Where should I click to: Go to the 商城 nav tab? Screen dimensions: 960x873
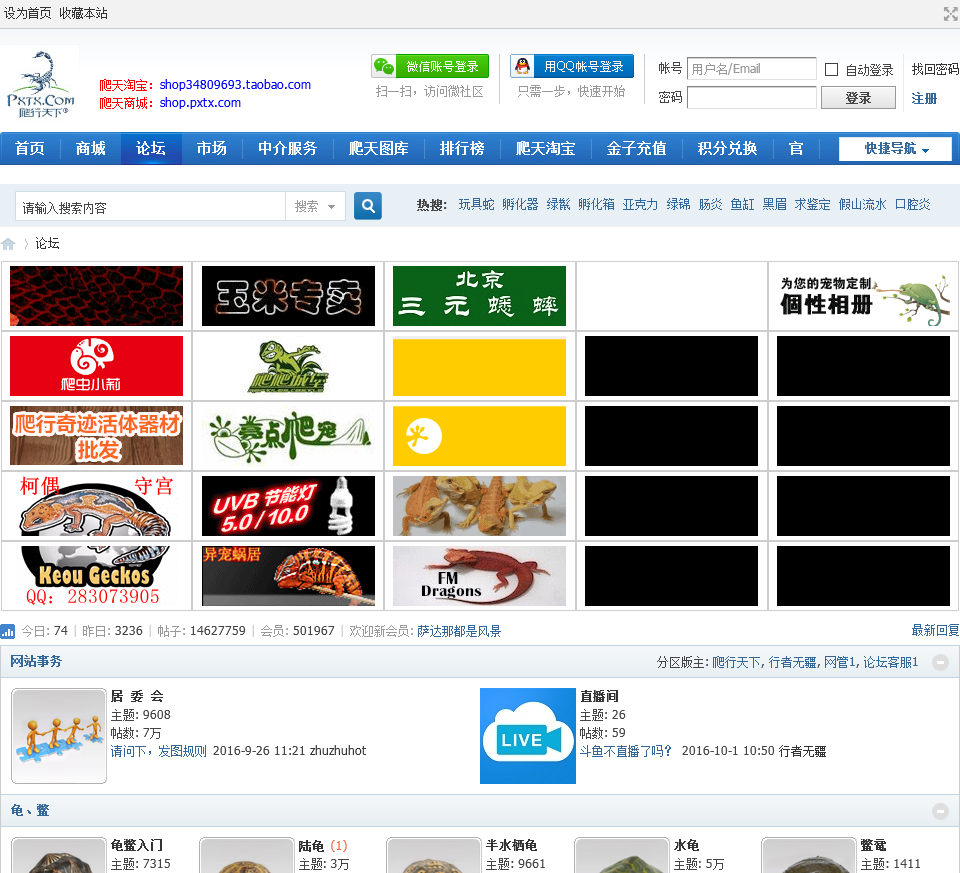(91, 149)
